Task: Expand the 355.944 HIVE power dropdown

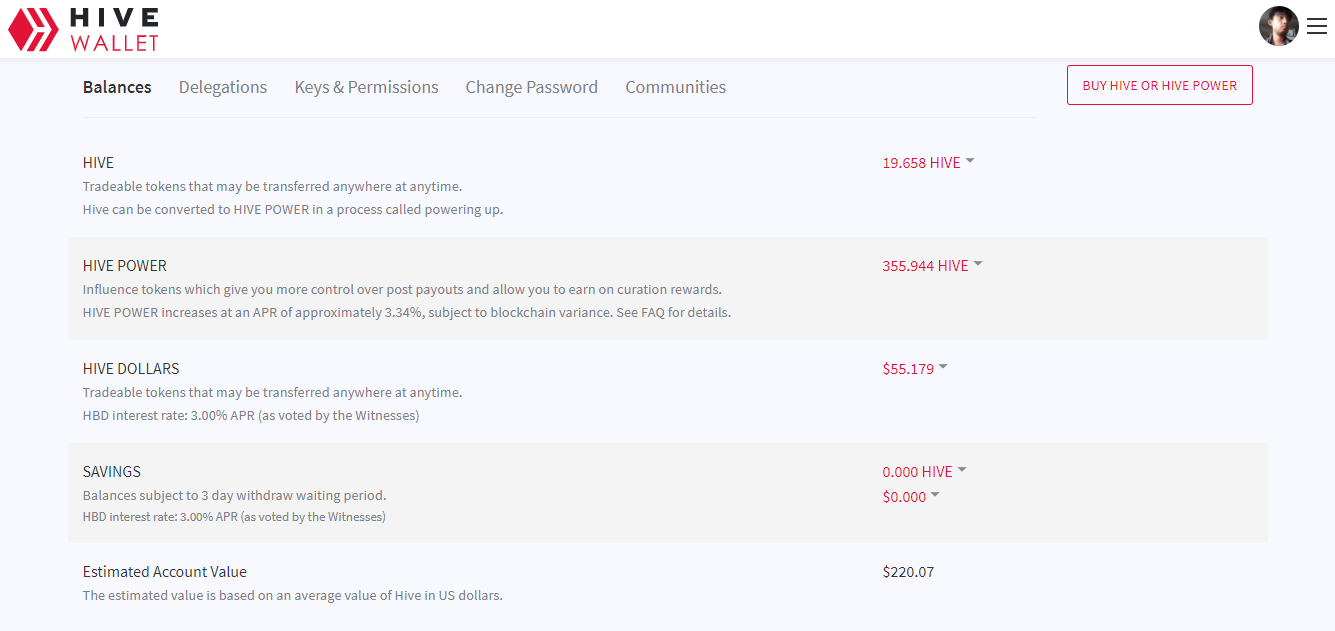Action: coord(932,266)
